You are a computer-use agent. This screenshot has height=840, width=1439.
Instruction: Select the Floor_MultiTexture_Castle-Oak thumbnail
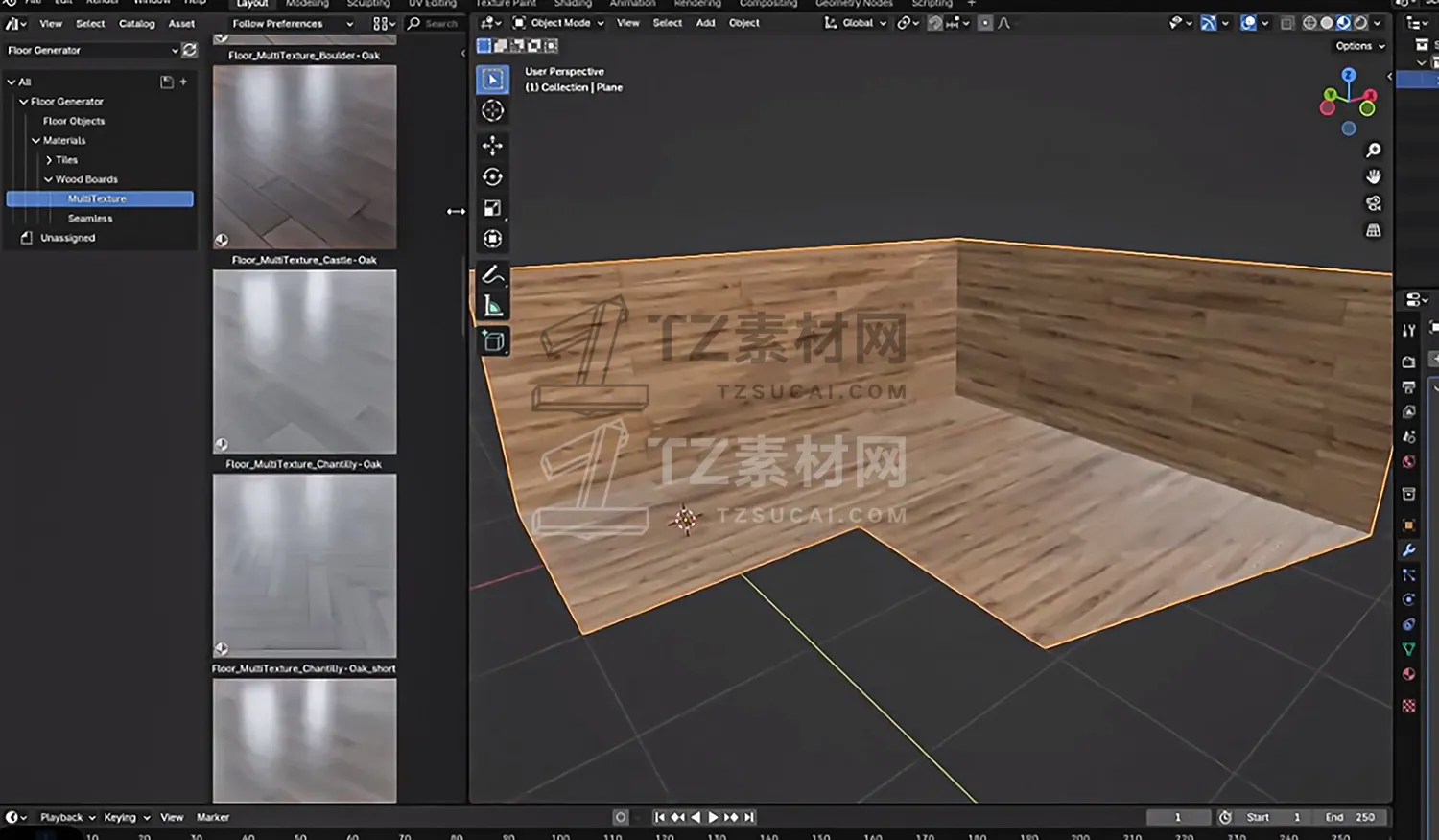coord(304,362)
